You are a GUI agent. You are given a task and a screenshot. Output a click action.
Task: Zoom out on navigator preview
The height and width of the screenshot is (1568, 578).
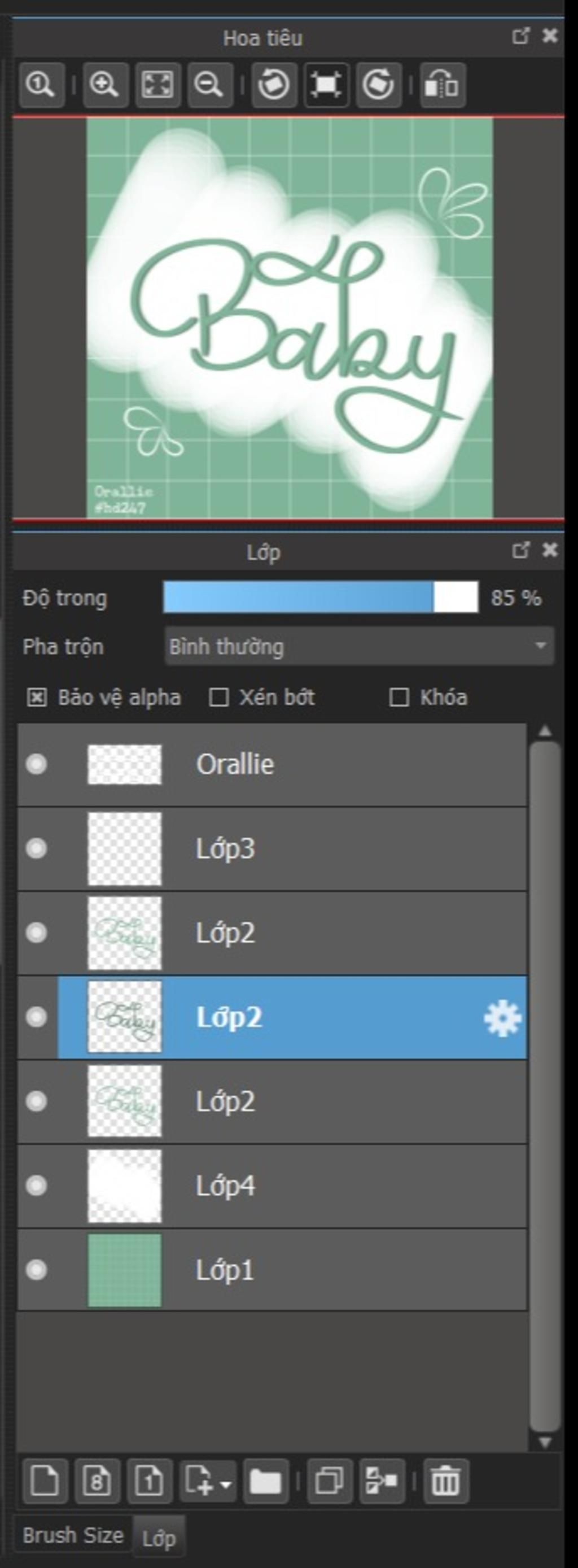(x=209, y=85)
